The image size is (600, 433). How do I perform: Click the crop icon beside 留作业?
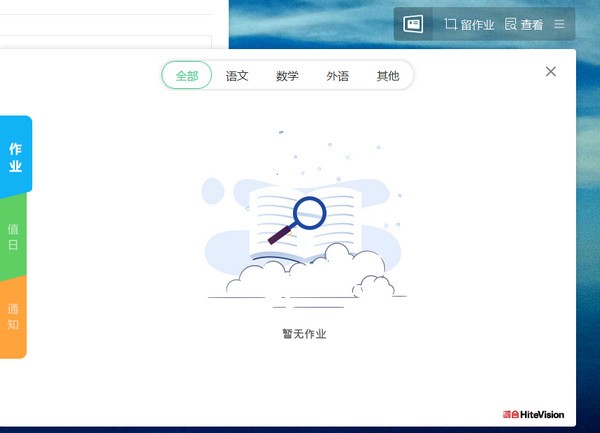[x=450, y=24]
